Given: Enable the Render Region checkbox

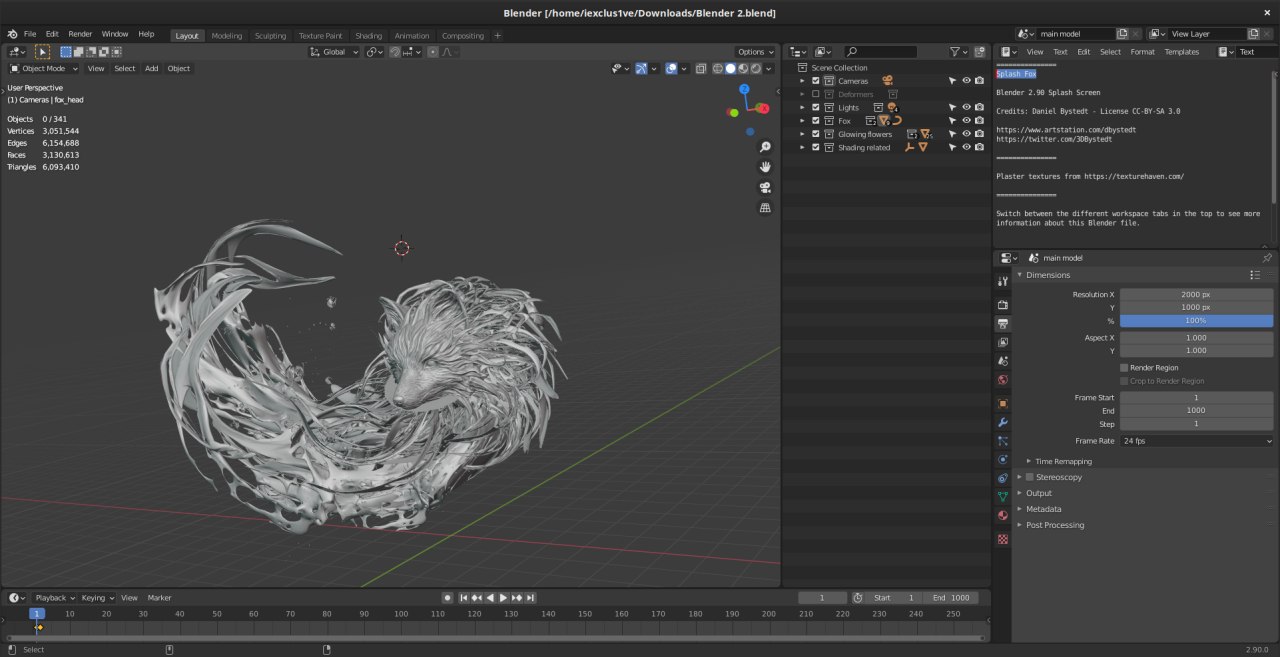Looking at the screenshot, I should coord(1124,368).
